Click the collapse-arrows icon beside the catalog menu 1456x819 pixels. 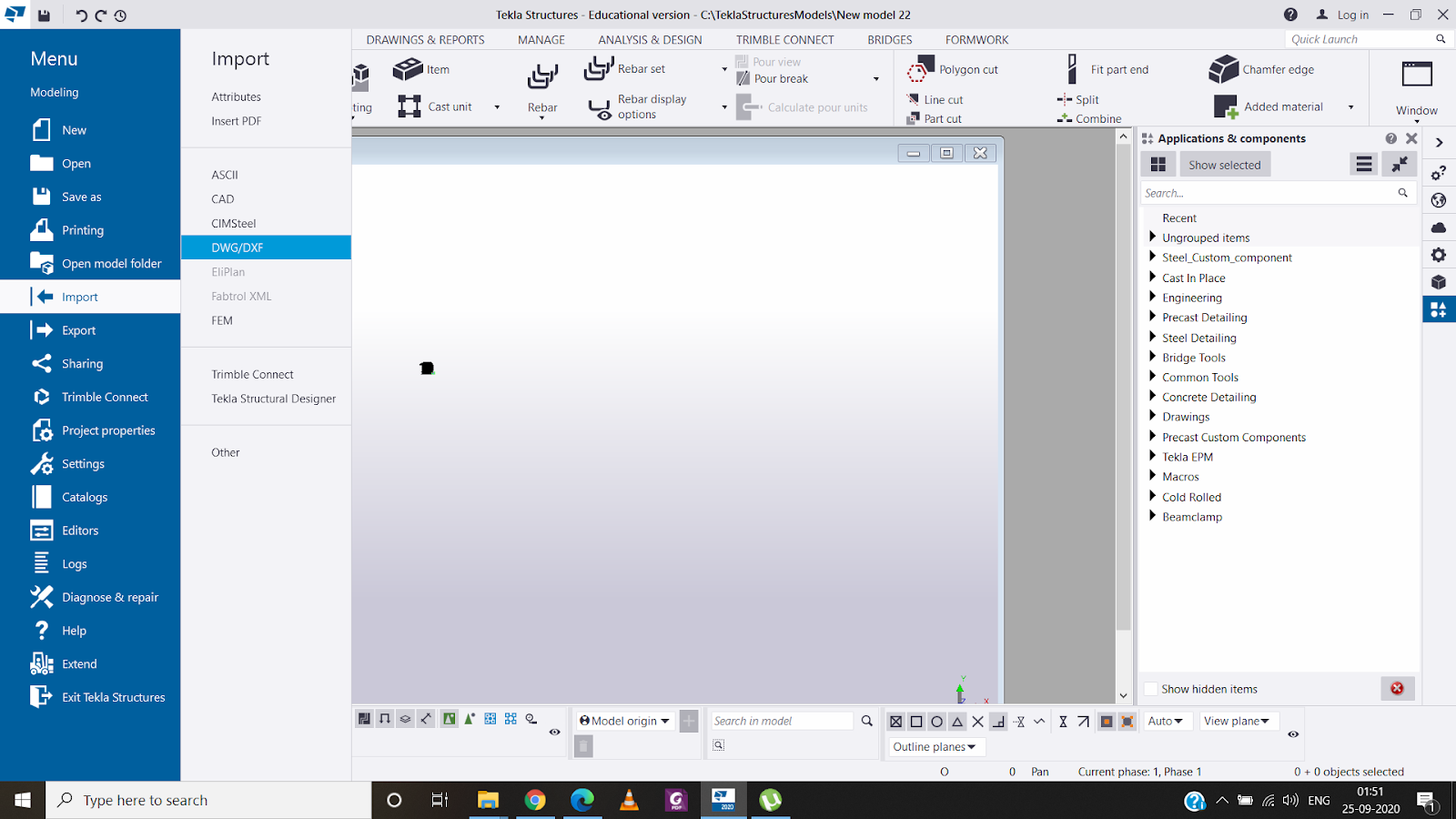click(1399, 165)
